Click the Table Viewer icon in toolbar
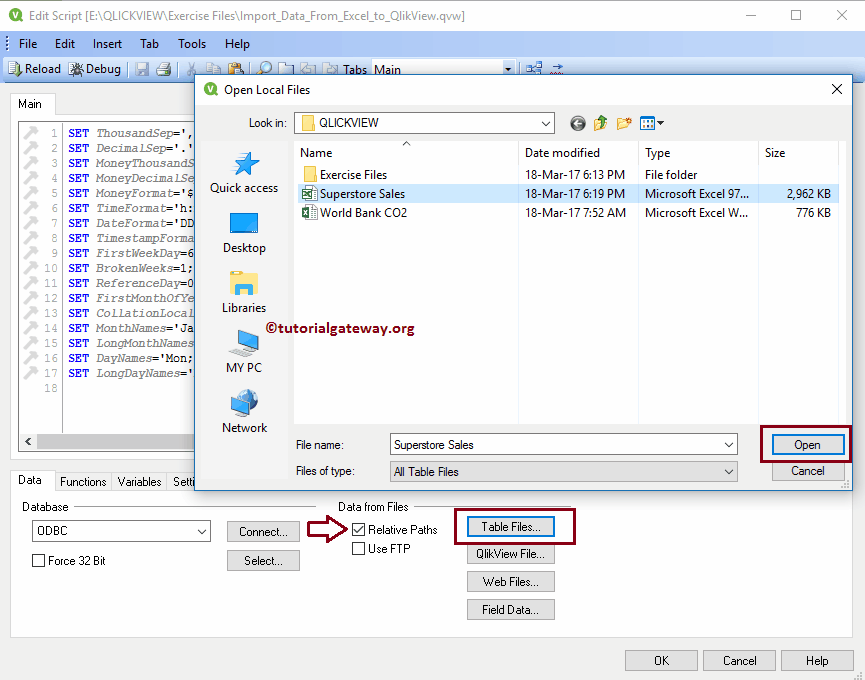 pyautogui.click(x=533, y=68)
